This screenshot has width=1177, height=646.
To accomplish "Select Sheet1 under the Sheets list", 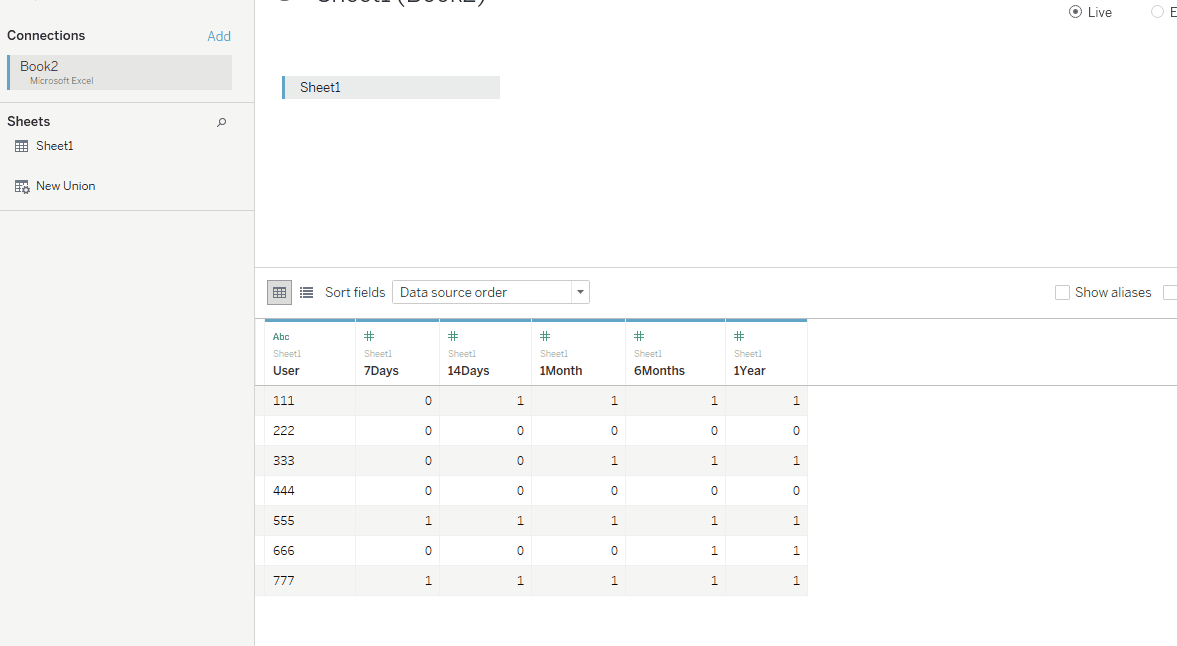I will pyautogui.click(x=54, y=146).
